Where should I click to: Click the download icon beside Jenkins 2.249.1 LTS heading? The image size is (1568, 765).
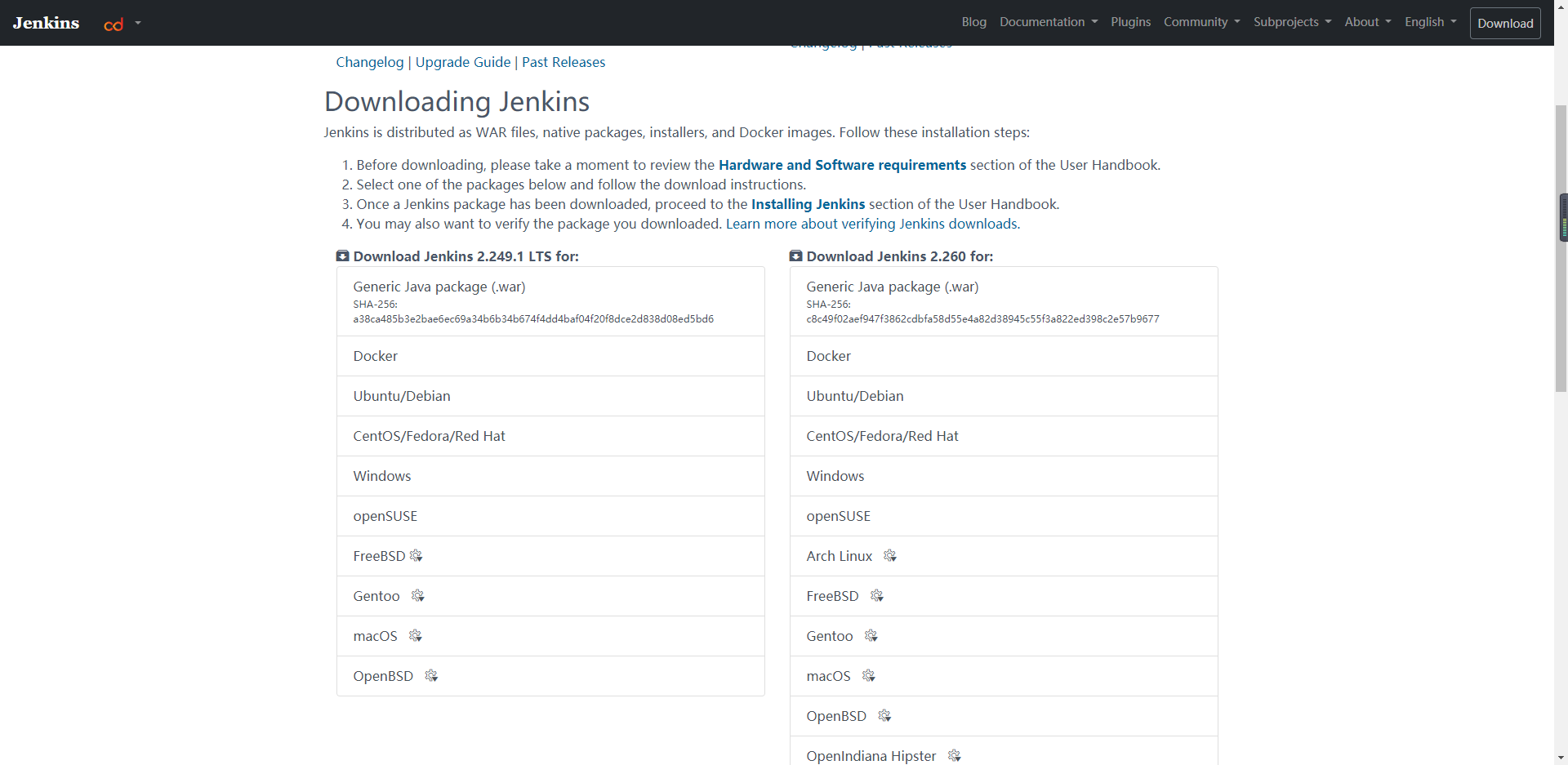tap(343, 256)
